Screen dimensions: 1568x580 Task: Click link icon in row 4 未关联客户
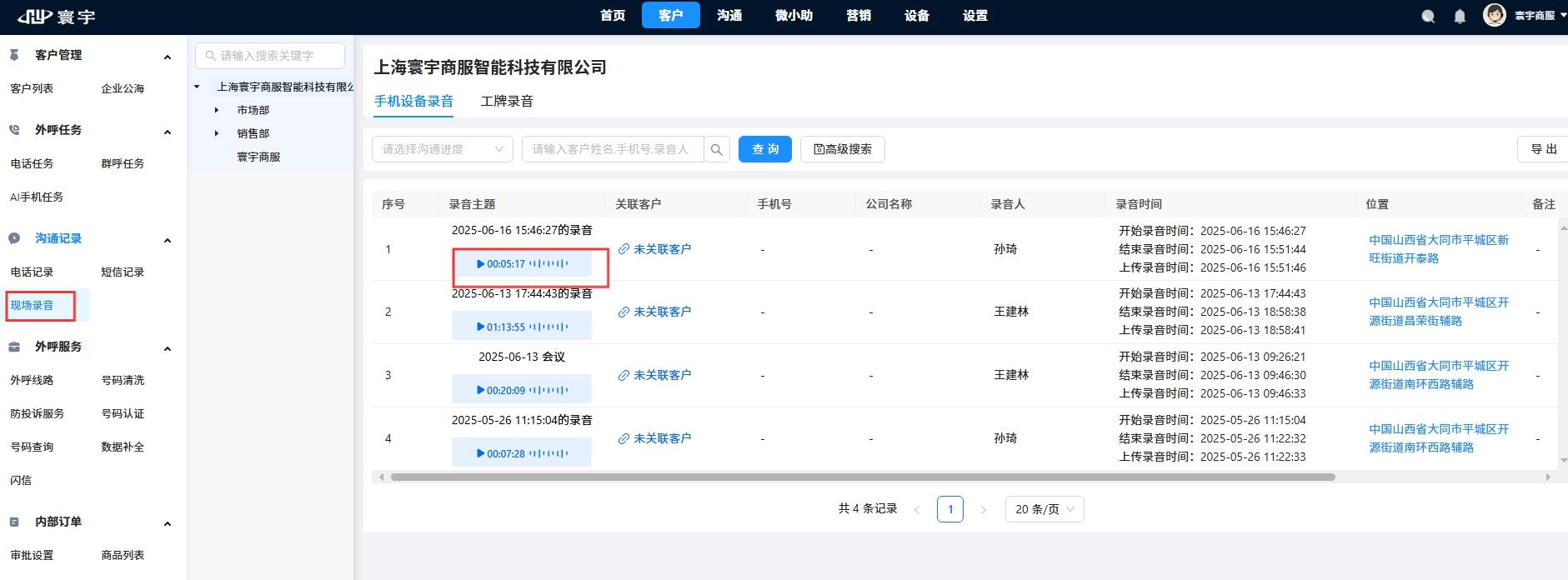pos(624,438)
